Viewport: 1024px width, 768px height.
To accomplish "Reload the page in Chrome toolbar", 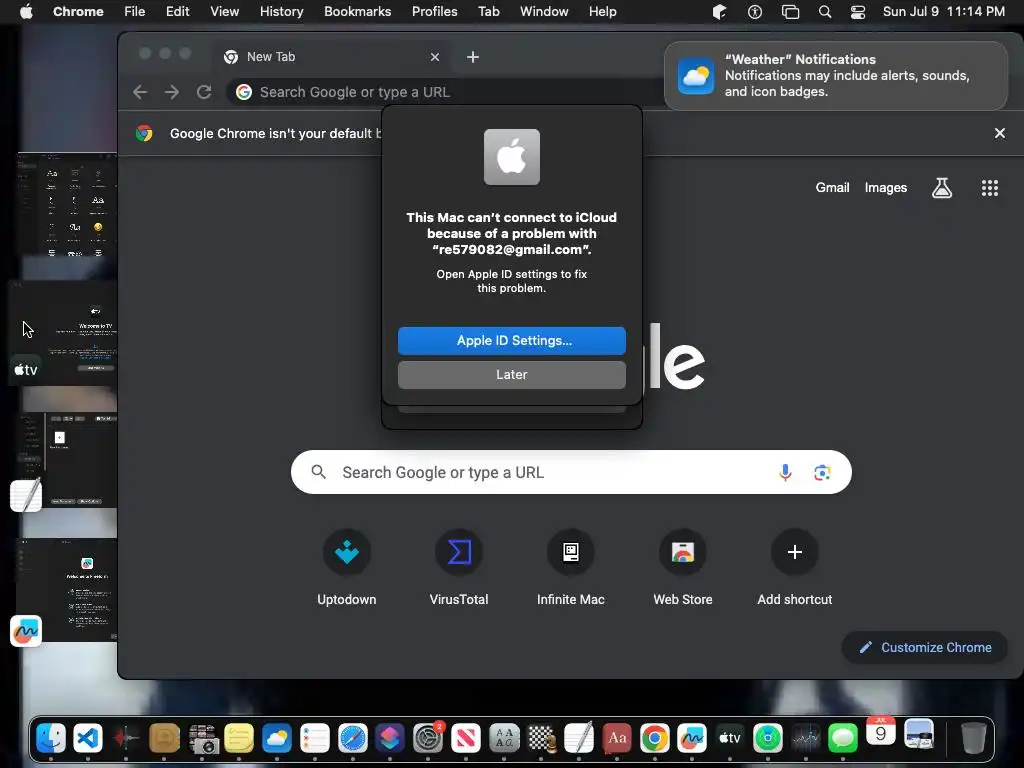I will tap(204, 92).
